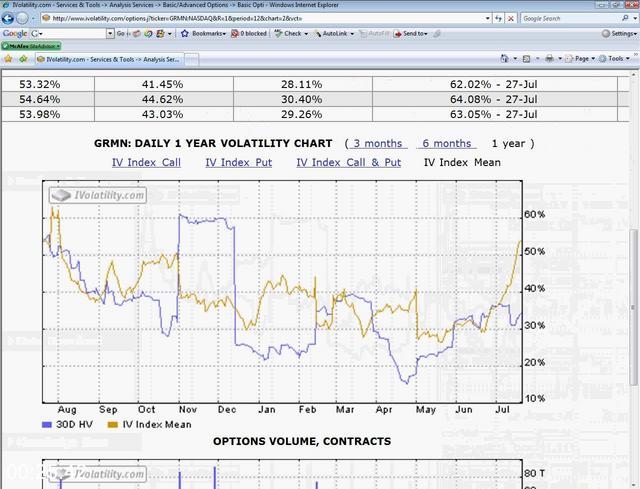Click the Google Search input box
The width and height of the screenshot is (640, 489).
point(571,18)
